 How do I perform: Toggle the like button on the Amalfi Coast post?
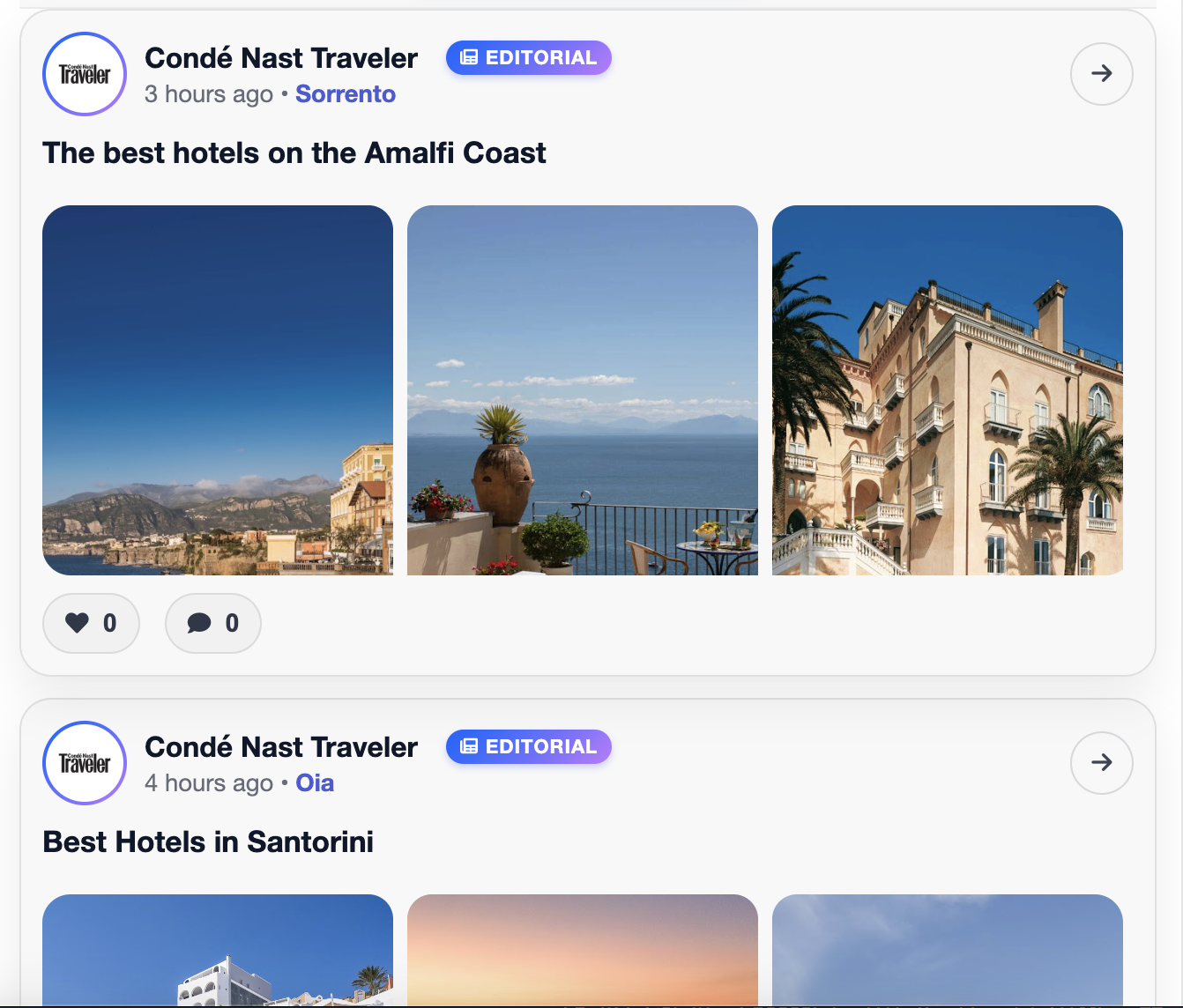[91, 623]
